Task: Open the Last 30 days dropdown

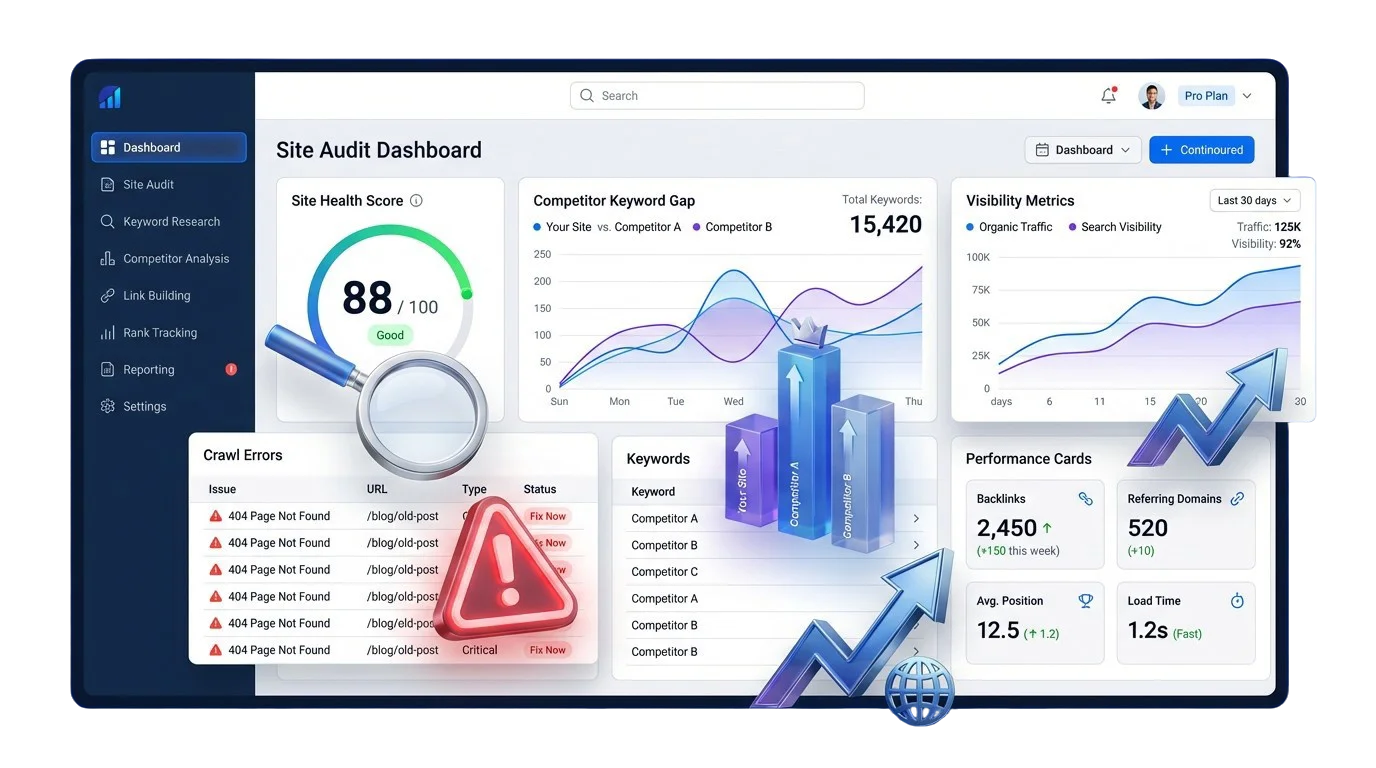Action: pos(1254,200)
